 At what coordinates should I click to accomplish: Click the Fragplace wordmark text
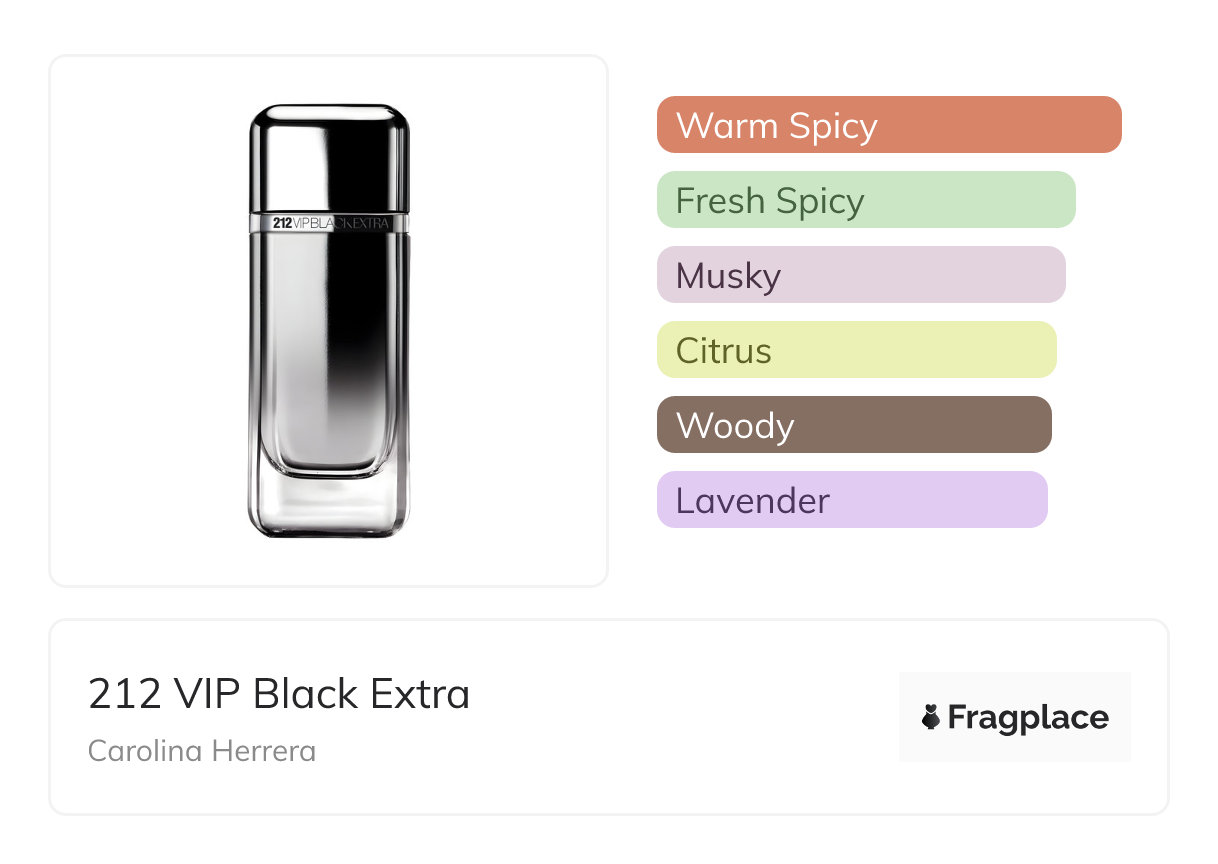tap(1028, 717)
